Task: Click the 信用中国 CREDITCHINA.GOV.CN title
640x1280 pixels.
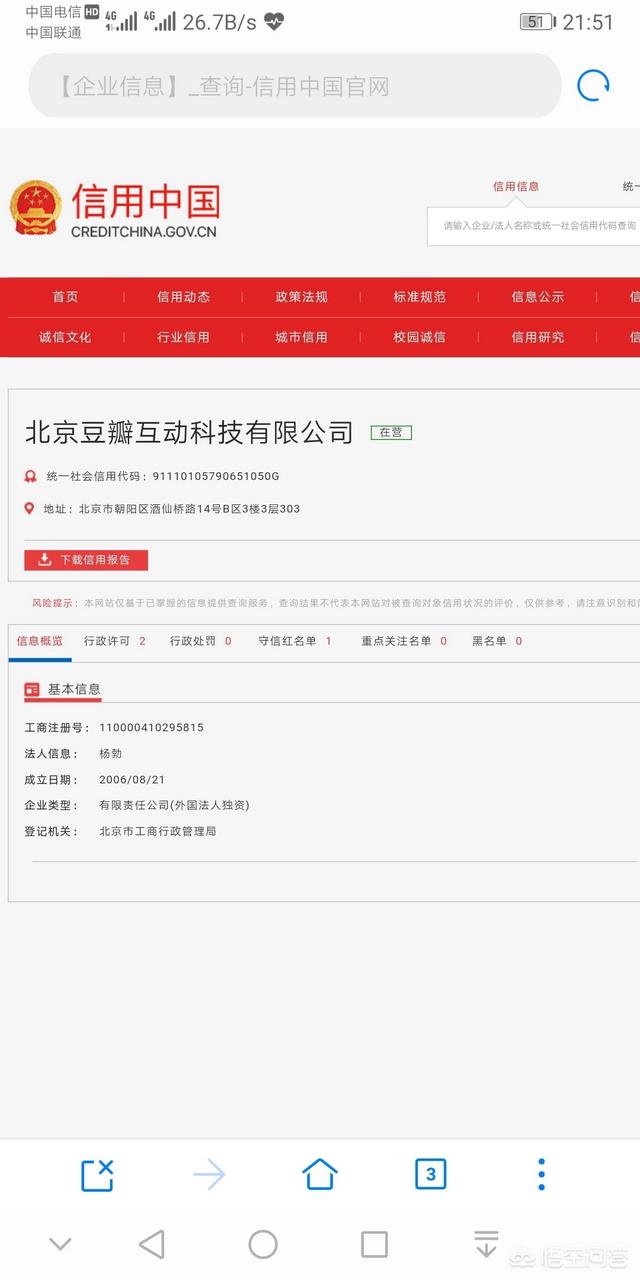Action: click(x=145, y=210)
